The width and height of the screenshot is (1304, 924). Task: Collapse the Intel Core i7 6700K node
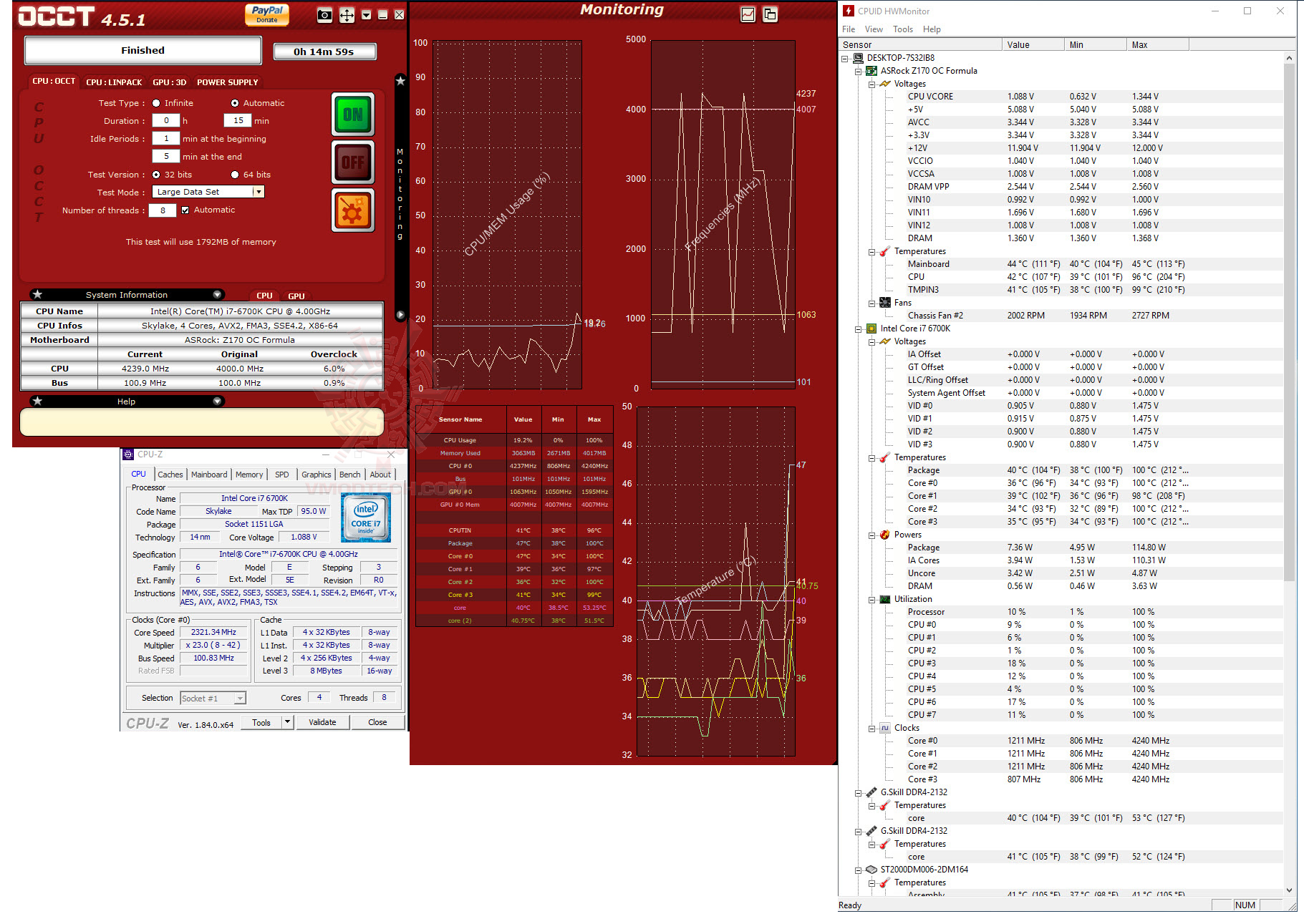(x=859, y=329)
